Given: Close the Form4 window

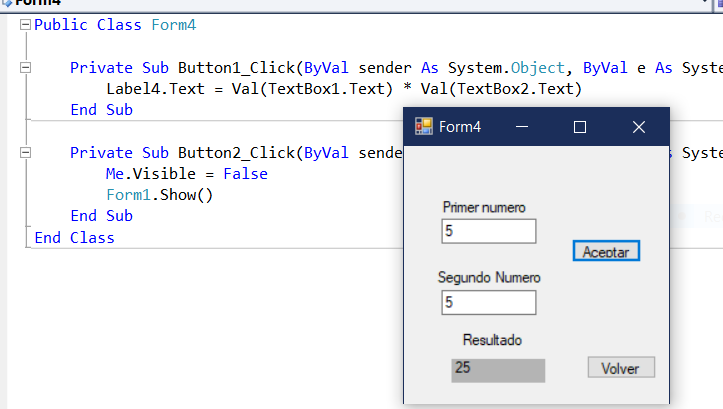Looking at the screenshot, I should [639, 127].
